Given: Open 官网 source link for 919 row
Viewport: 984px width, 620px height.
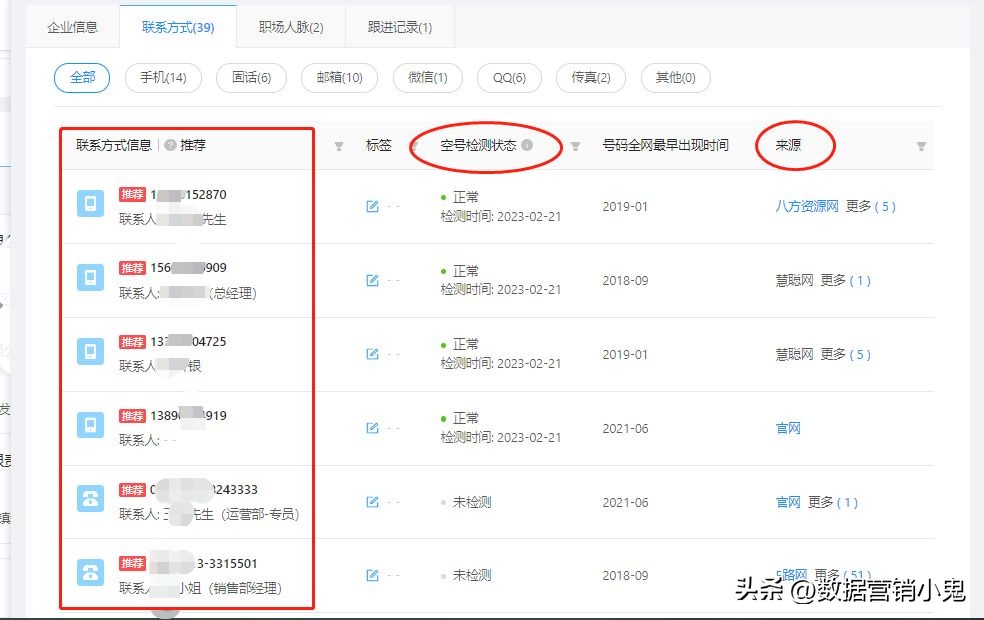Looking at the screenshot, I should click(x=788, y=429).
